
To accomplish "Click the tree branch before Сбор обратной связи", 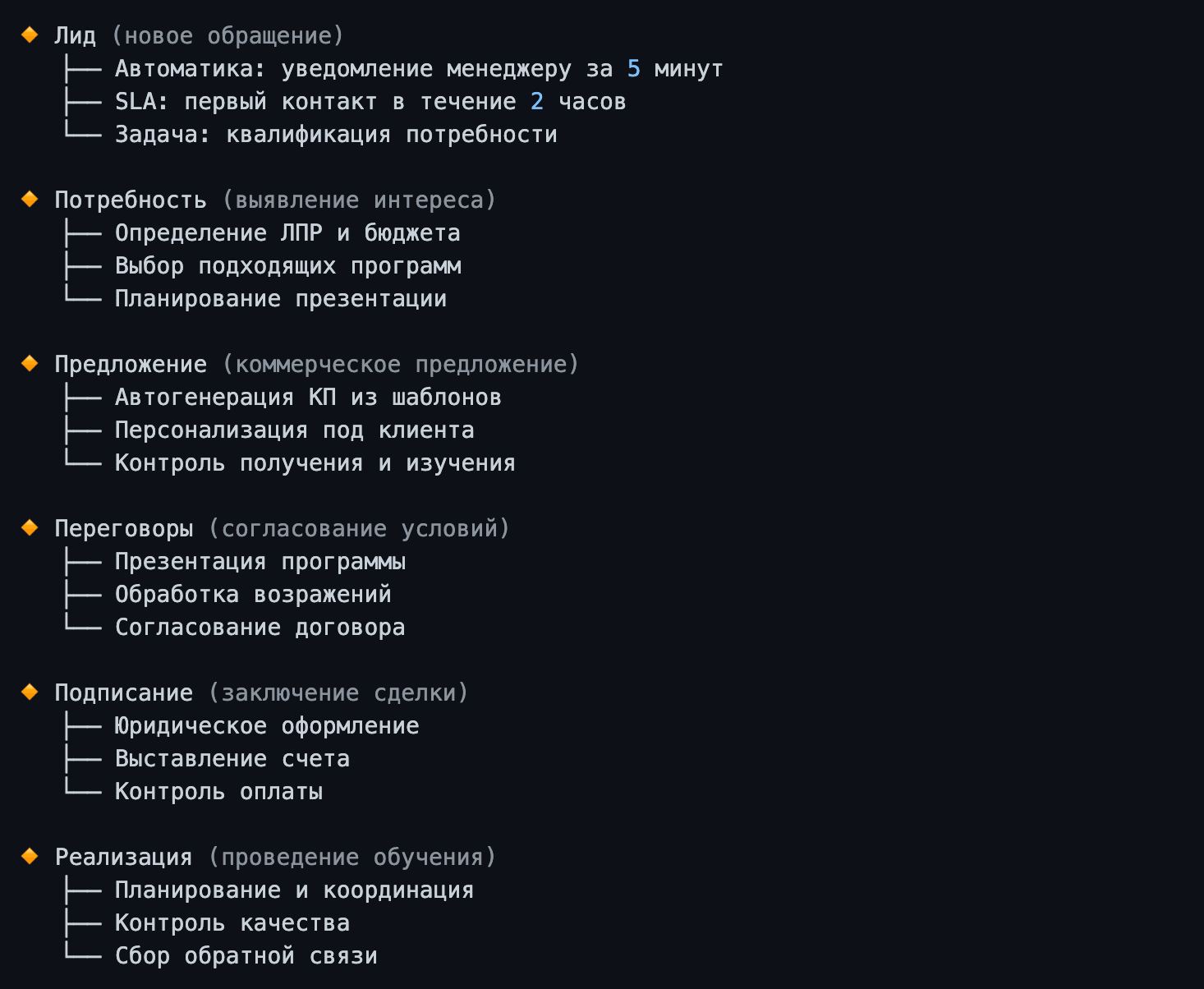I will (x=83, y=953).
